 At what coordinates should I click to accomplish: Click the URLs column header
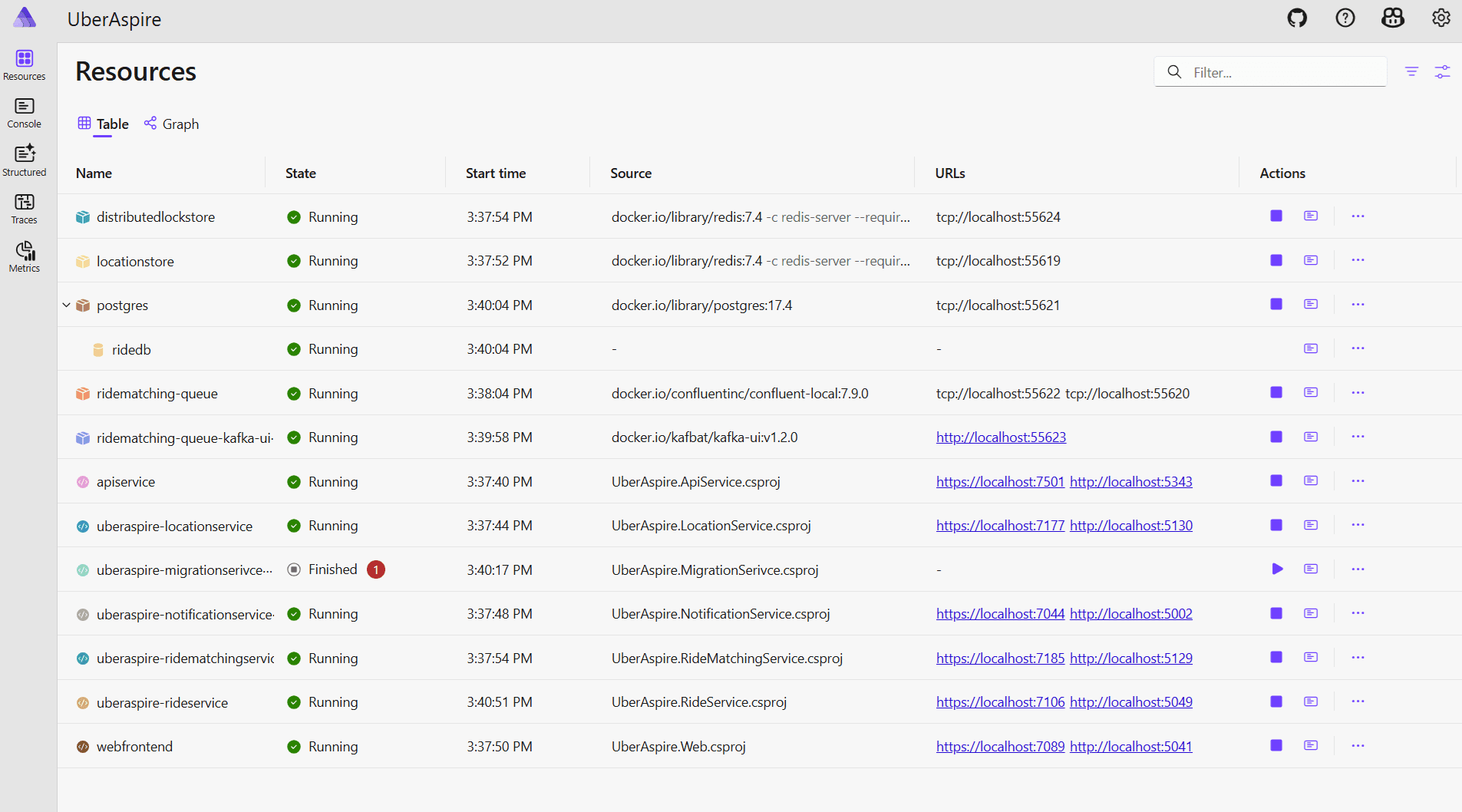point(950,173)
